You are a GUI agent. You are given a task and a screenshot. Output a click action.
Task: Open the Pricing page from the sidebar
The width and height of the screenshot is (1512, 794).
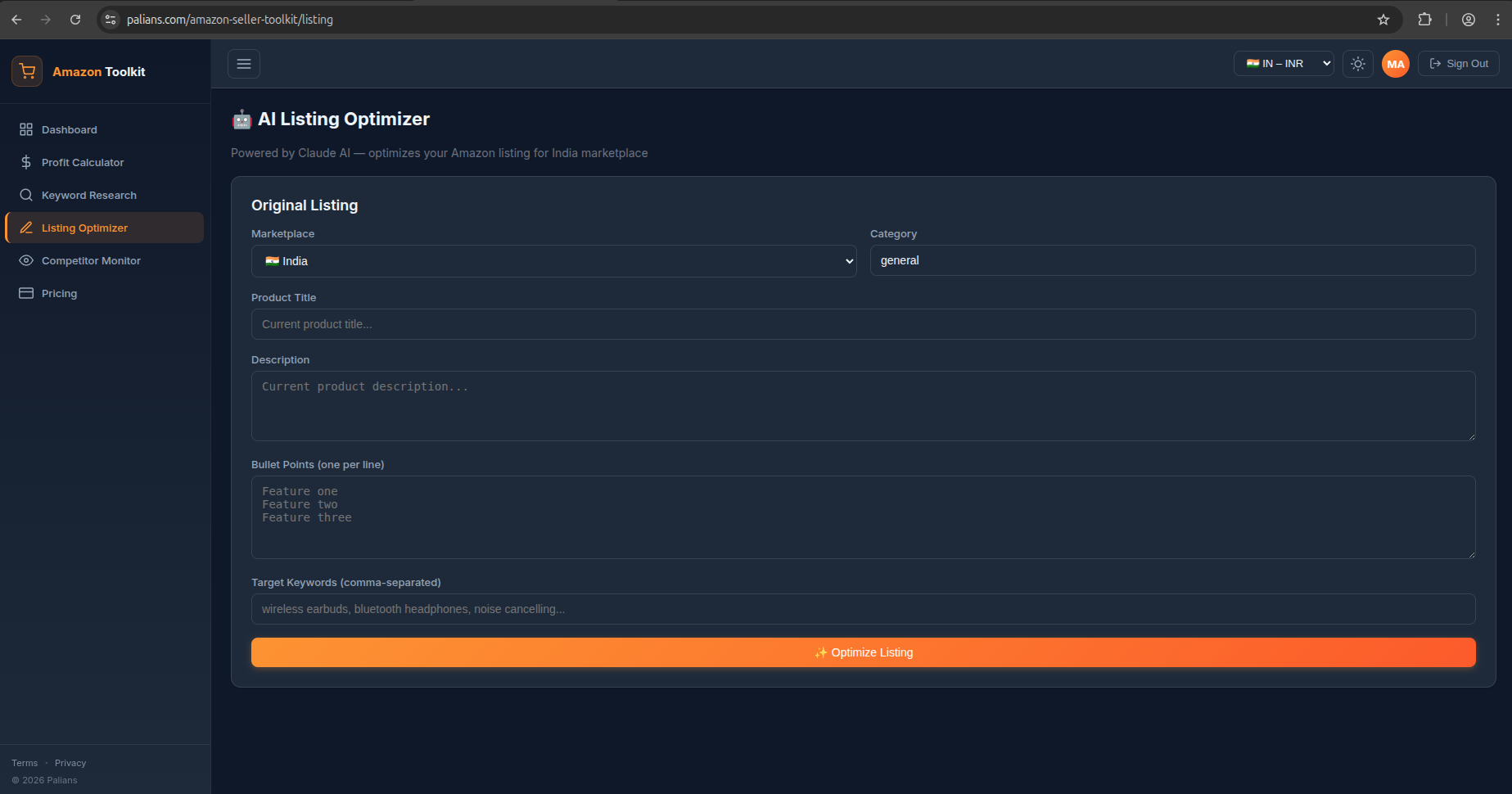point(58,293)
